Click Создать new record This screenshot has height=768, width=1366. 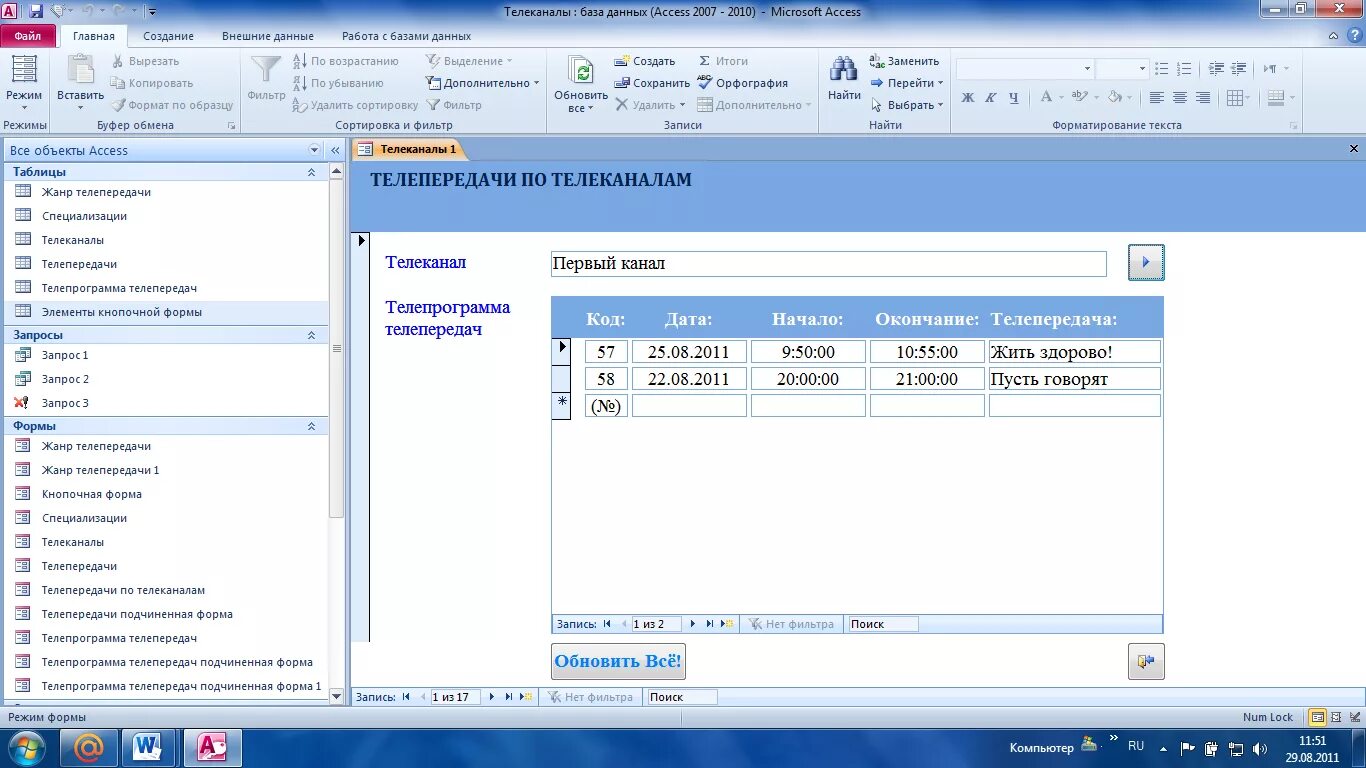click(645, 61)
